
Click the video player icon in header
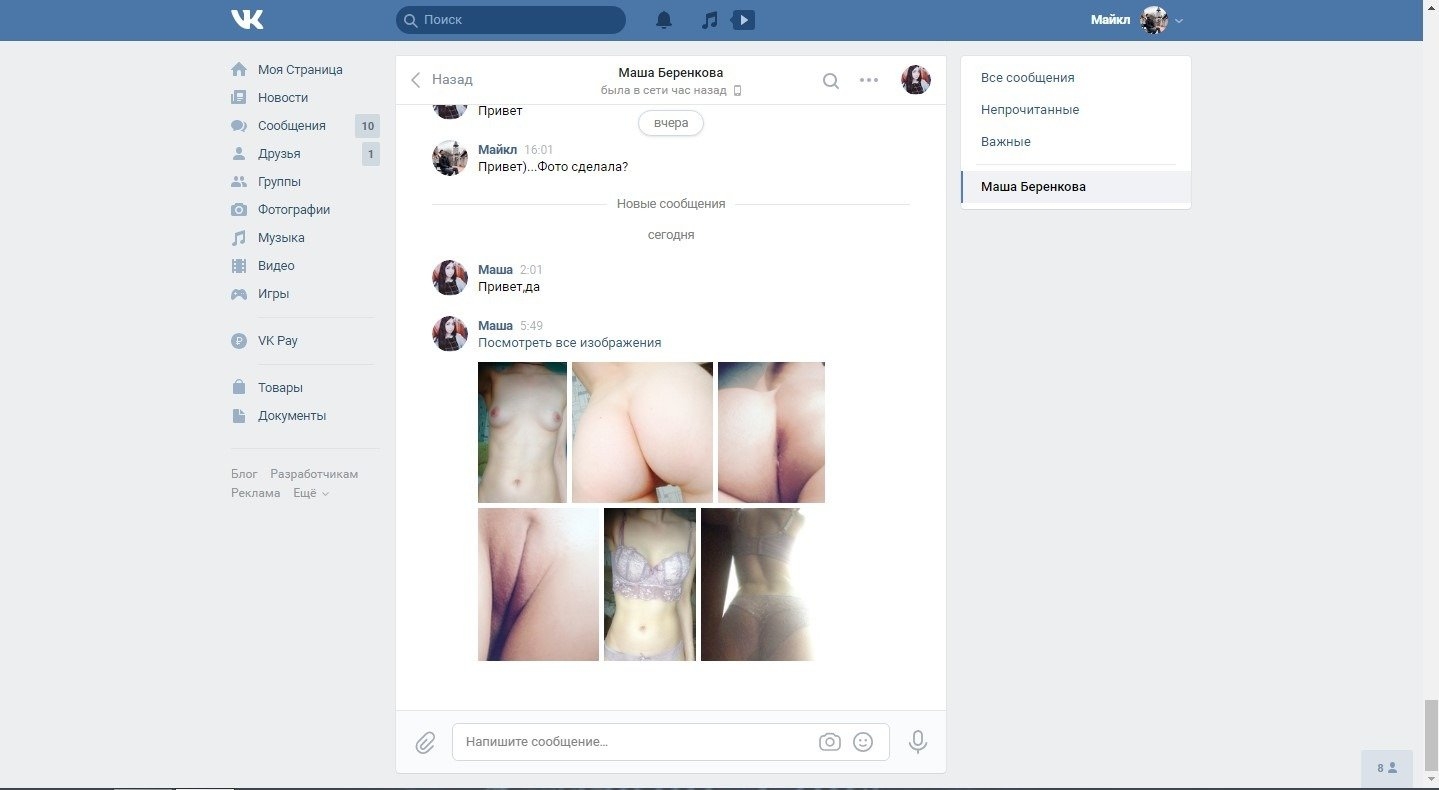pyautogui.click(x=743, y=20)
